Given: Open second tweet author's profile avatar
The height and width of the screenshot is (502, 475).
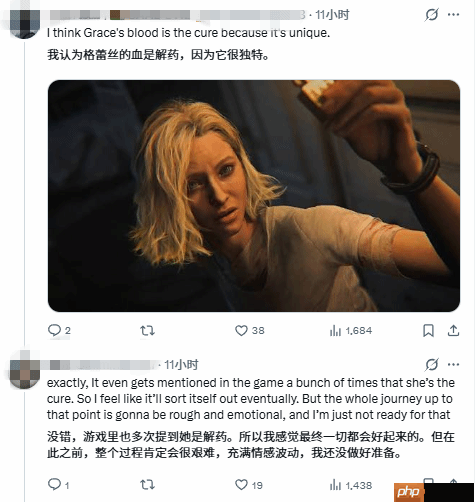Looking at the screenshot, I should click(x=25, y=370).
